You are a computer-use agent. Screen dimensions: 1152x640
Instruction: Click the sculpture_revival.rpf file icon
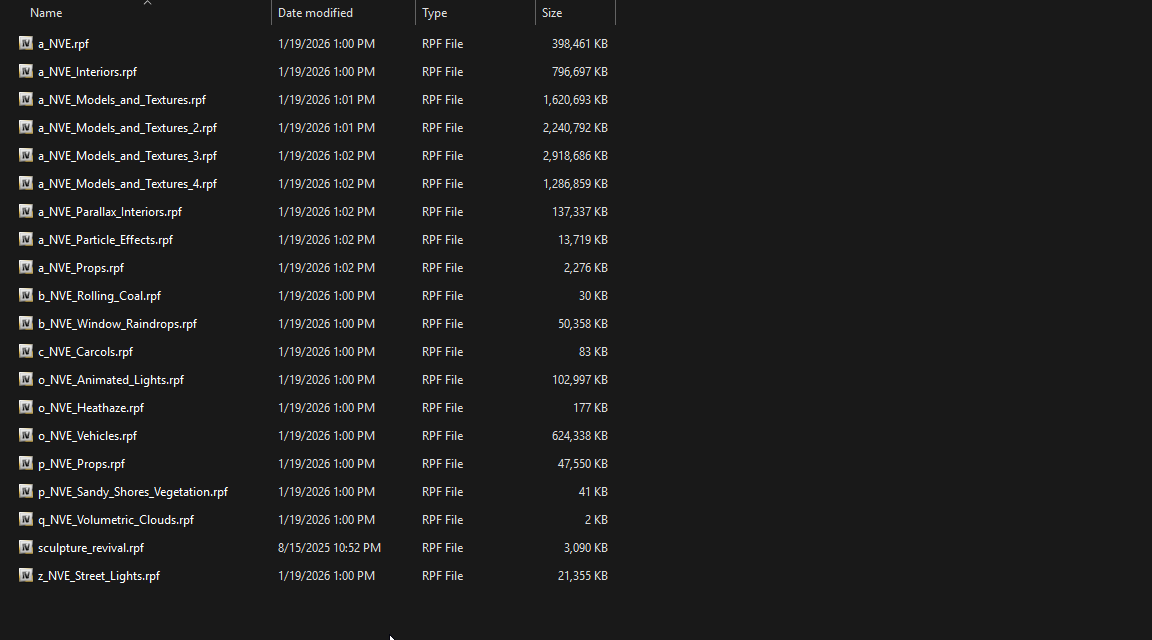(26, 548)
